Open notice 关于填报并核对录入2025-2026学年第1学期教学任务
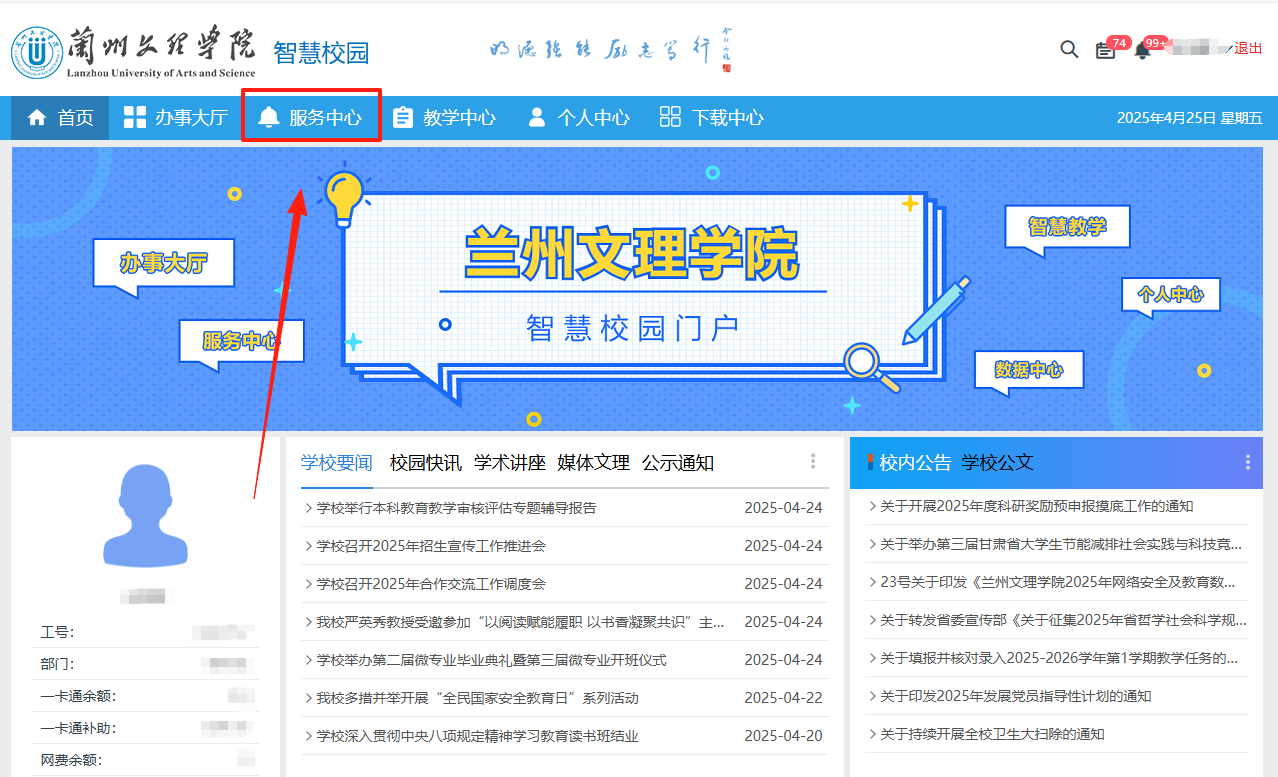 (1059, 658)
